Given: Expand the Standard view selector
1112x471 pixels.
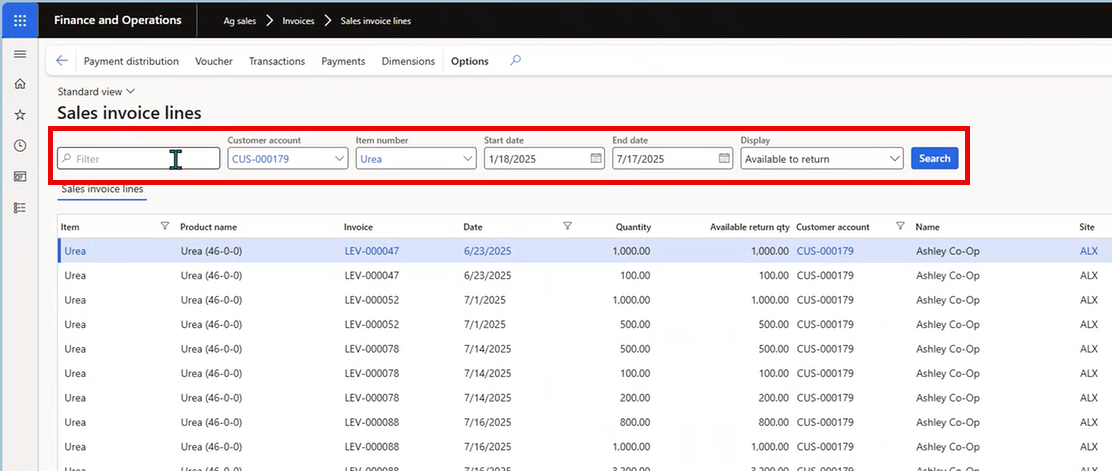Looking at the screenshot, I should click(x=96, y=92).
